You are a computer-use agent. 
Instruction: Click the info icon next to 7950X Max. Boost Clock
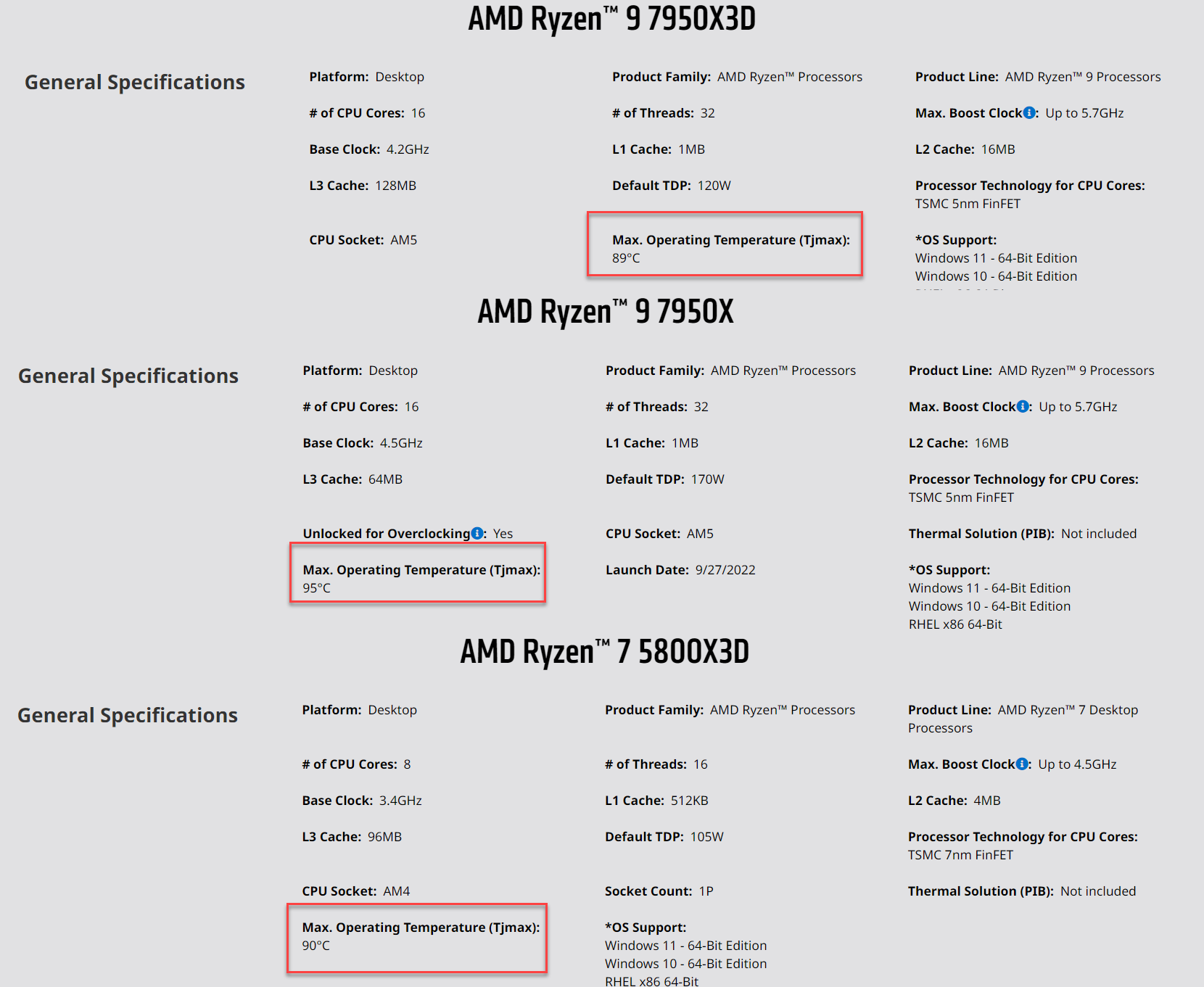pyautogui.click(x=1022, y=406)
